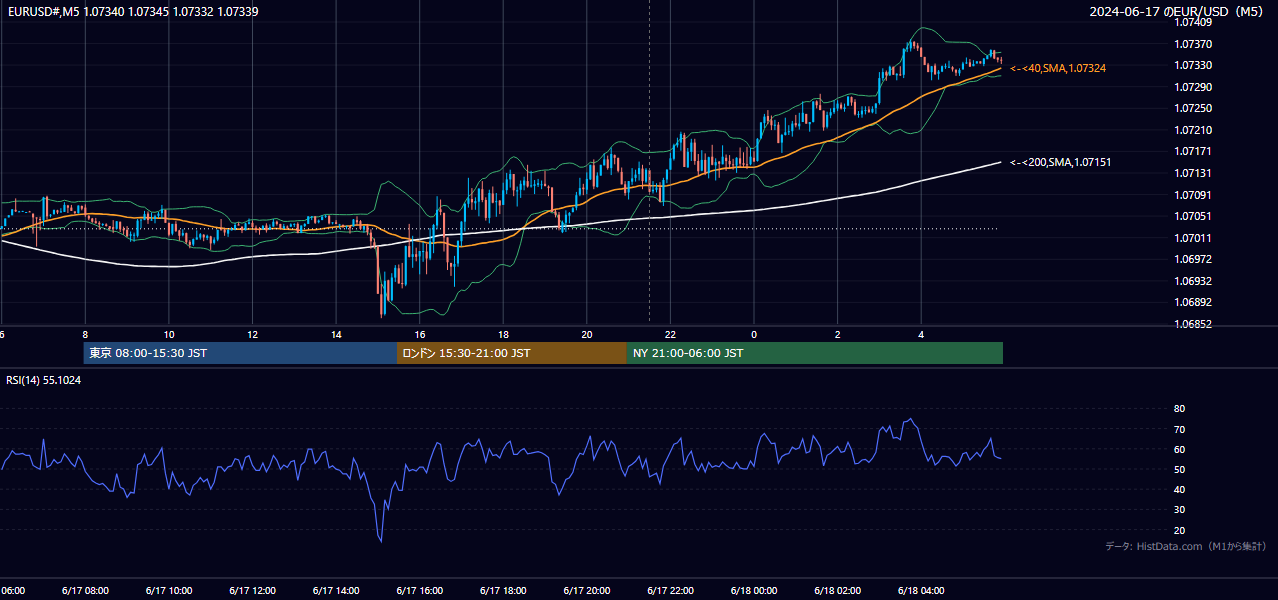Click price axis label 1.07051
This screenshot has height=600, width=1278.
click(1192, 216)
